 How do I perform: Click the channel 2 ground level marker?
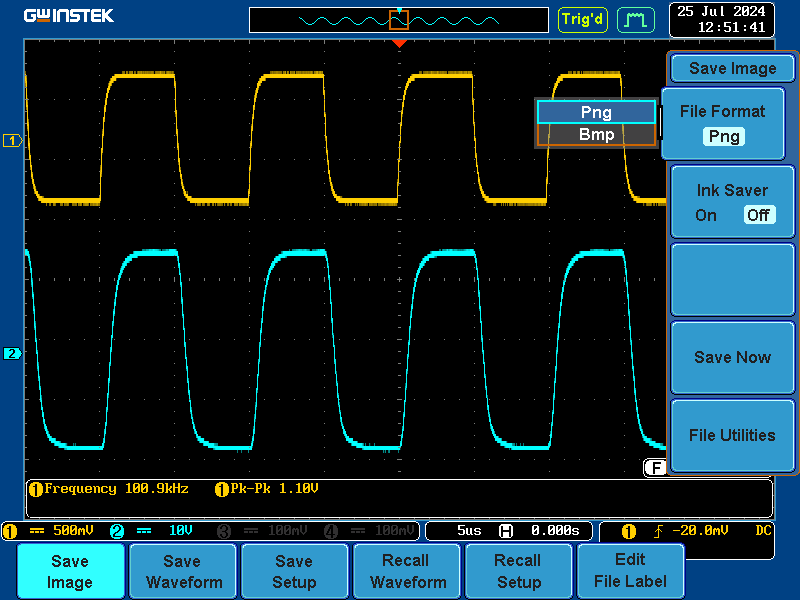point(12,353)
